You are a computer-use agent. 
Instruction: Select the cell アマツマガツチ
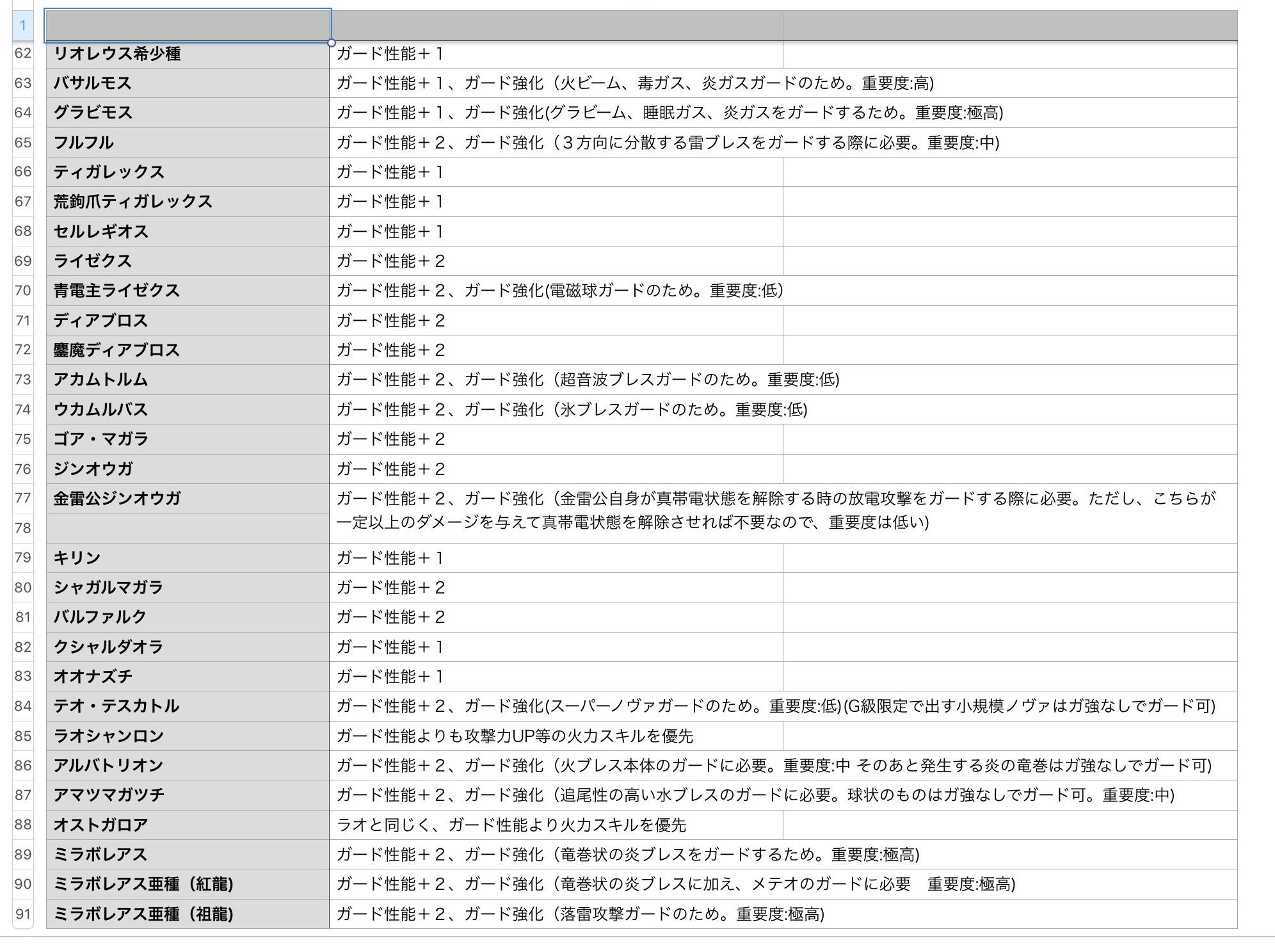point(188,795)
